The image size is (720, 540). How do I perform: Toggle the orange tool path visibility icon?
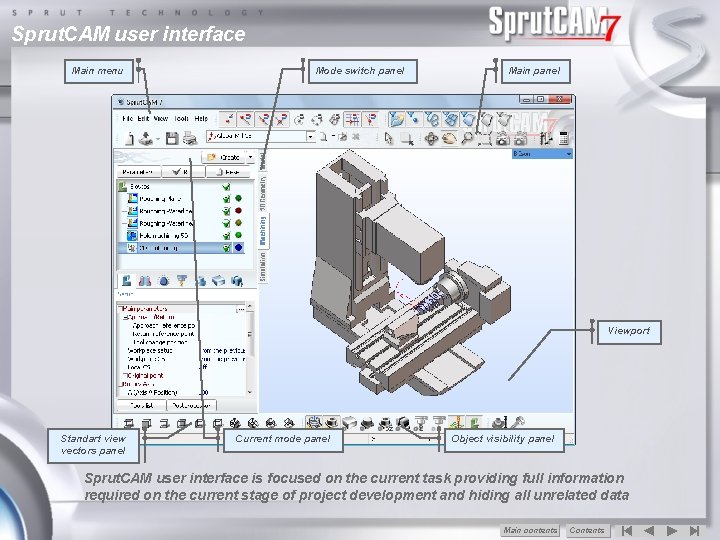click(x=456, y=422)
